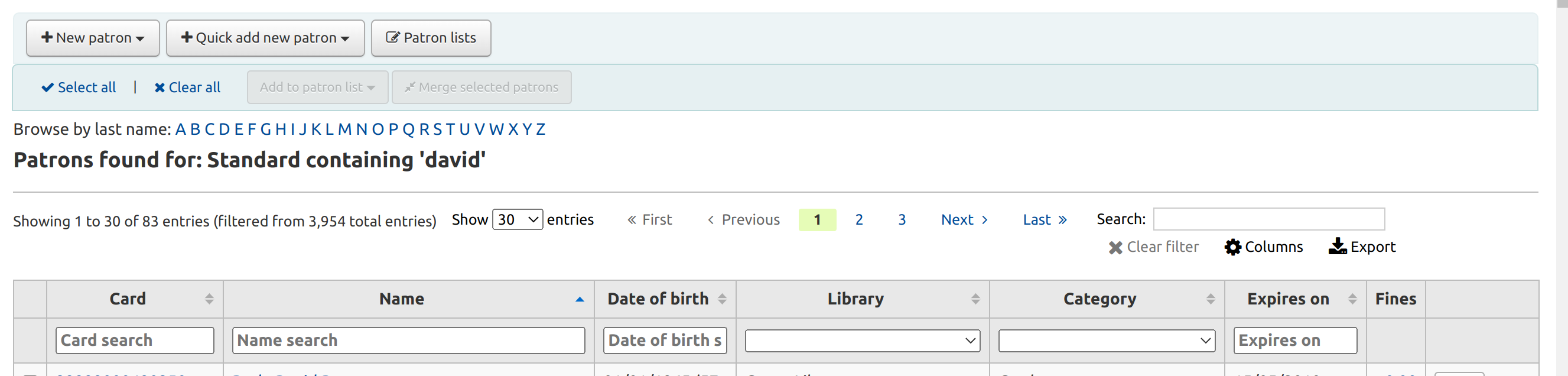Jump to Last results page
The image size is (1568, 376).
click(1044, 219)
